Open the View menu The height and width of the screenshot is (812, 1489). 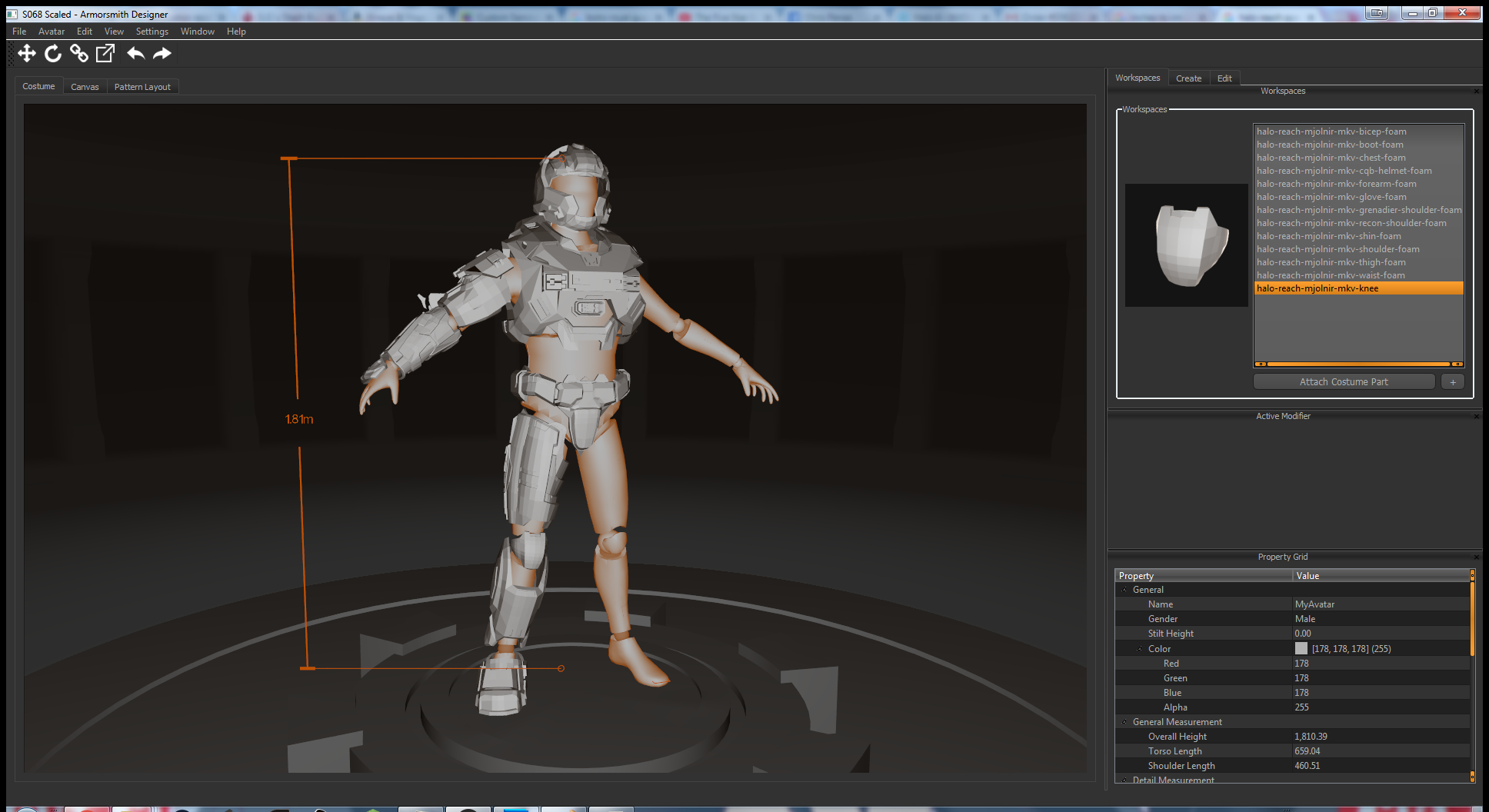(x=114, y=32)
